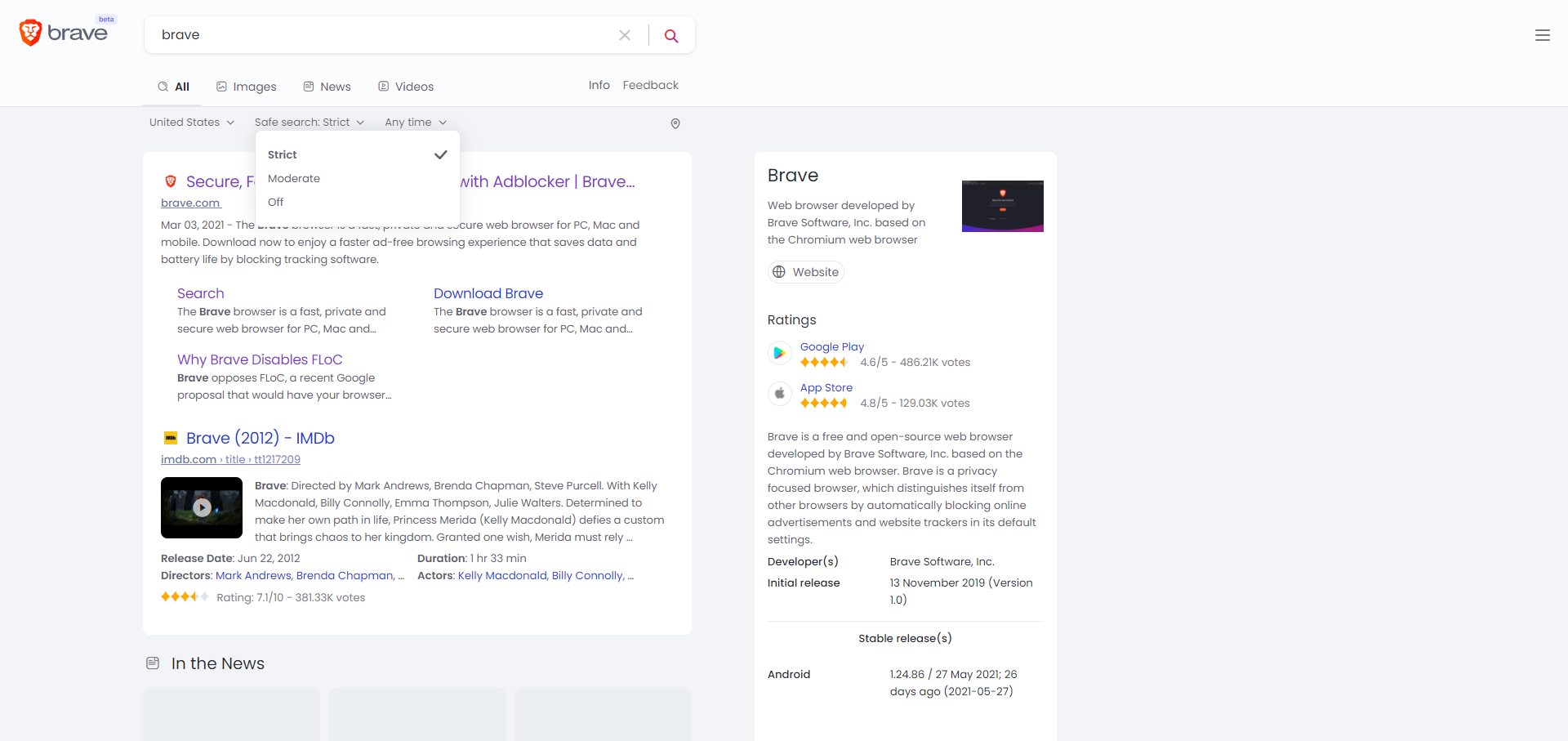The width and height of the screenshot is (1568, 741).
Task: Expand the Any time filter dropdown
Action: [x=416, y=123]
